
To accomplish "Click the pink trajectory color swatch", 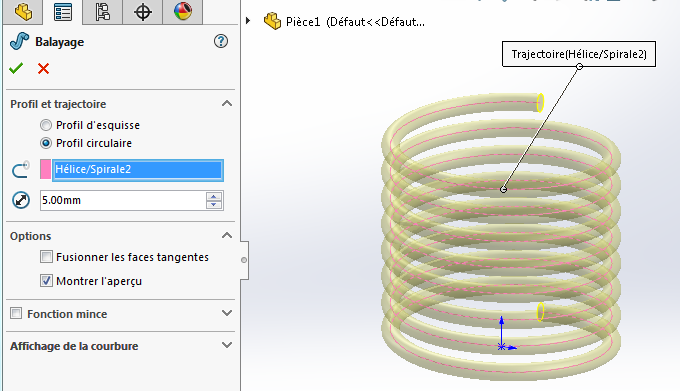I will 45,169.
